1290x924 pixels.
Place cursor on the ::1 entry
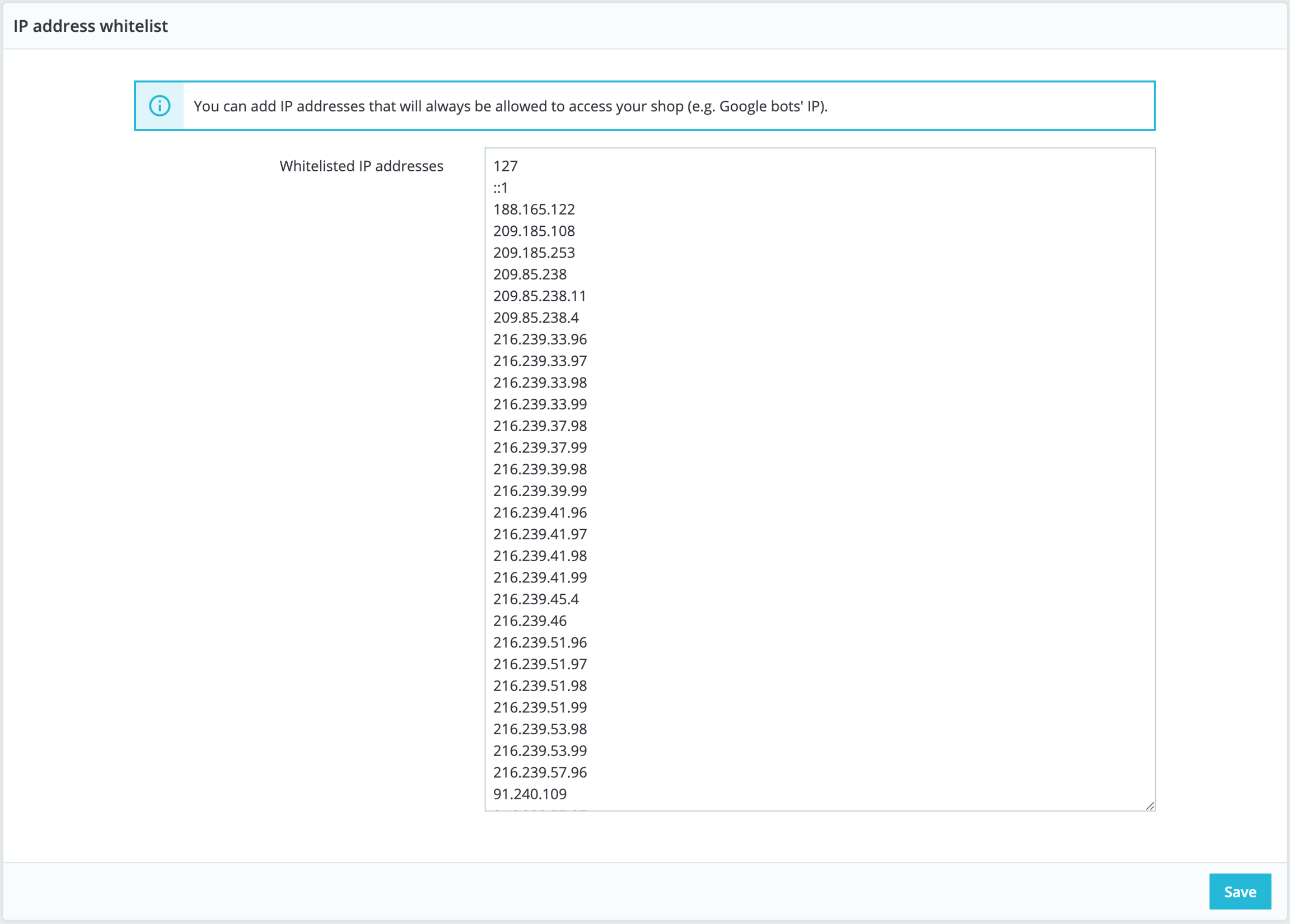[x=501, y=188]
